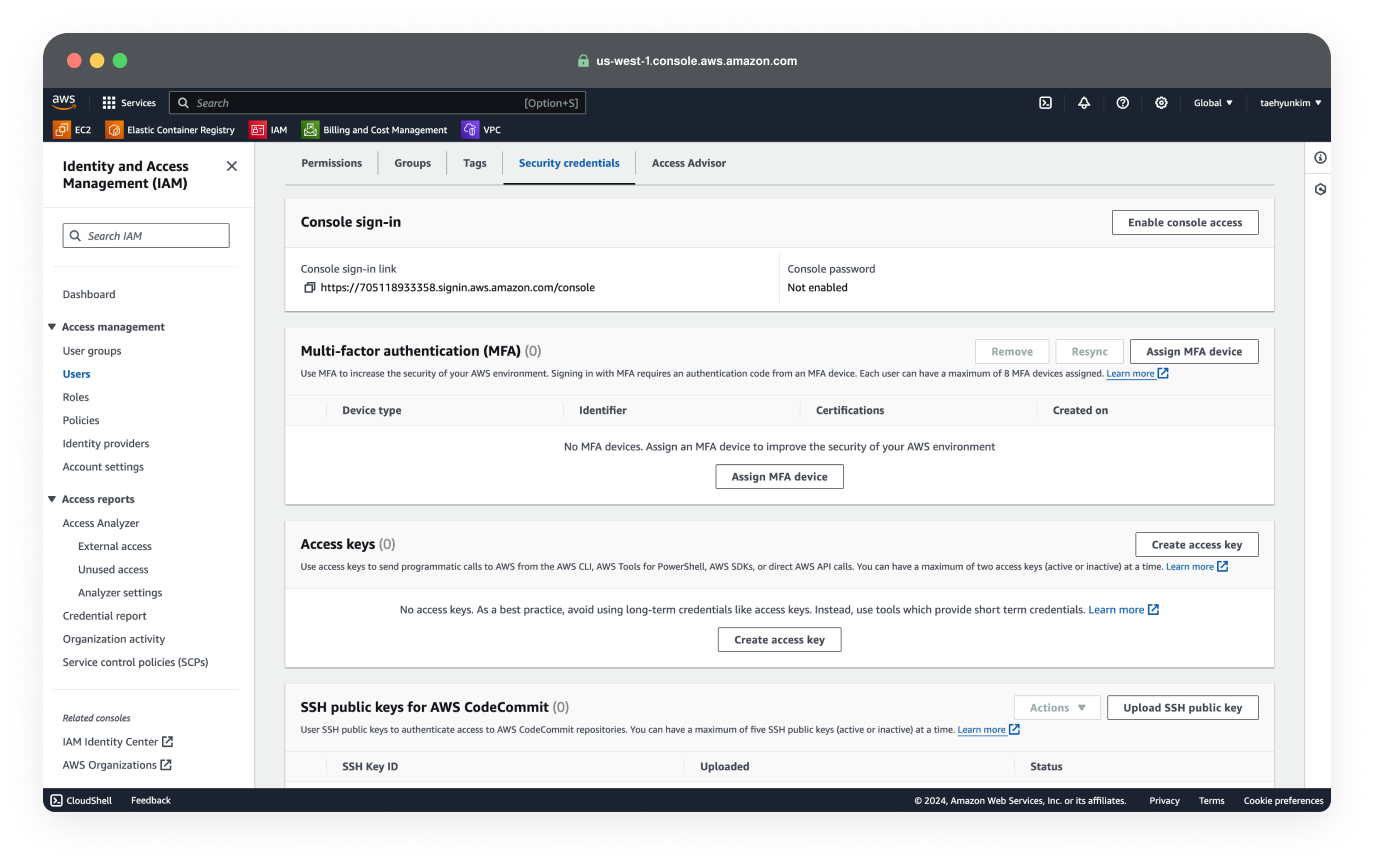The height and width of the screenshot is (865, 1374).
Task: Open the Info side panel
Action: coord(1319,157)
